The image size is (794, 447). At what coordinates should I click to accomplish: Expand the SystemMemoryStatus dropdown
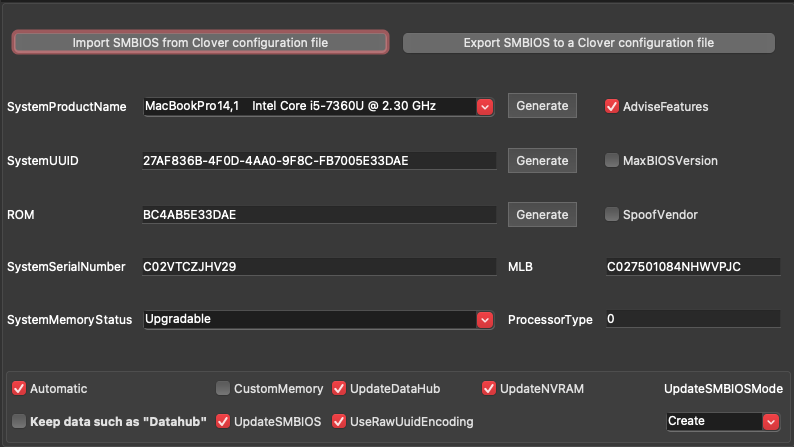(485, 319)
